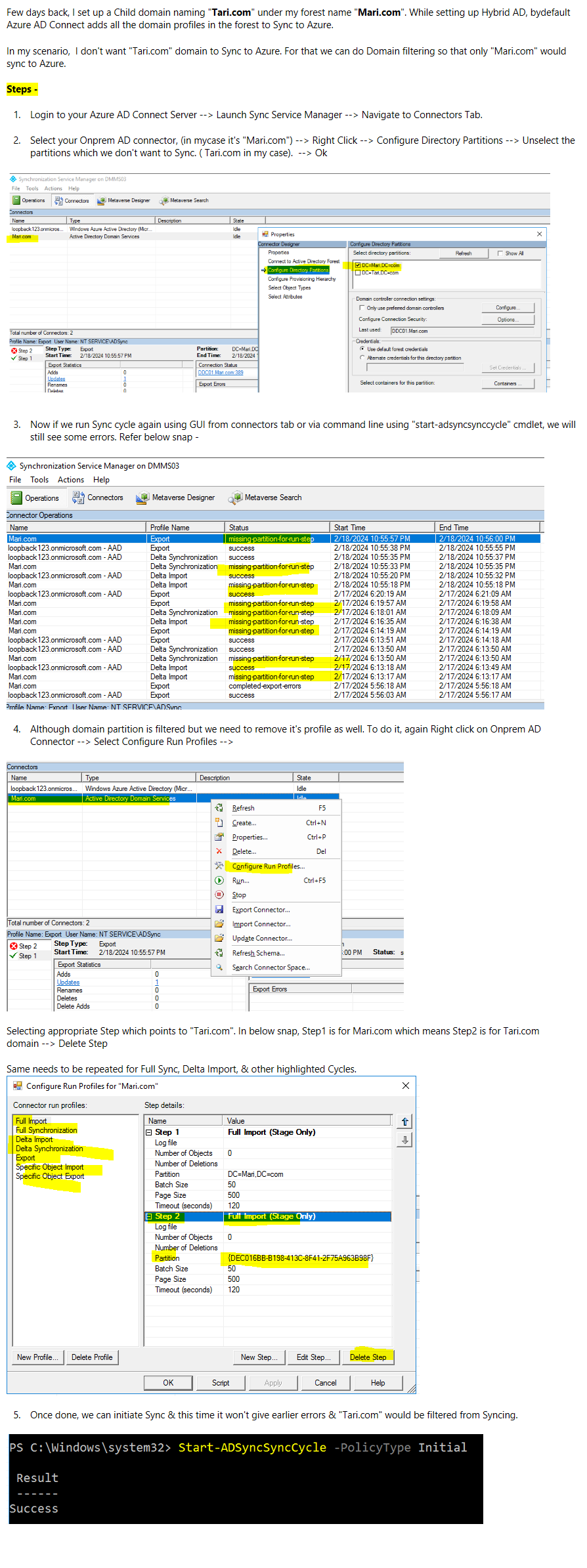Click Cancel in the Configure Run Profiles dialog

click(326, 1382)
